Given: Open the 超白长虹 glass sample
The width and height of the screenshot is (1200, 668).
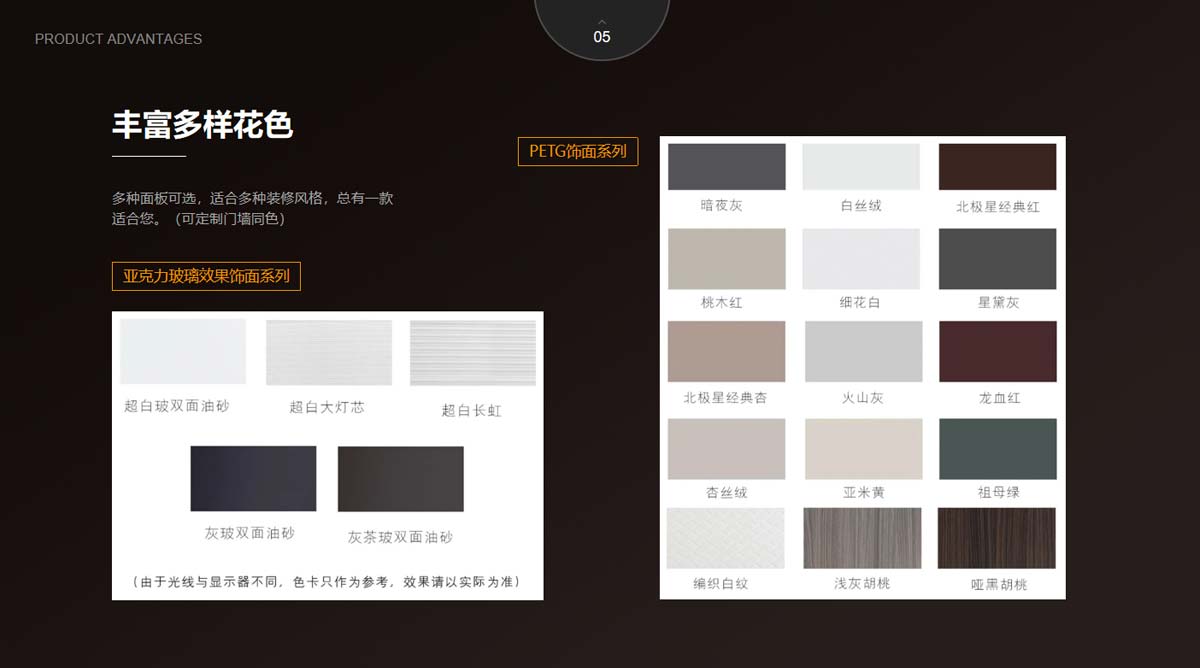Looking at the screenshot, I should coord(473,353).
